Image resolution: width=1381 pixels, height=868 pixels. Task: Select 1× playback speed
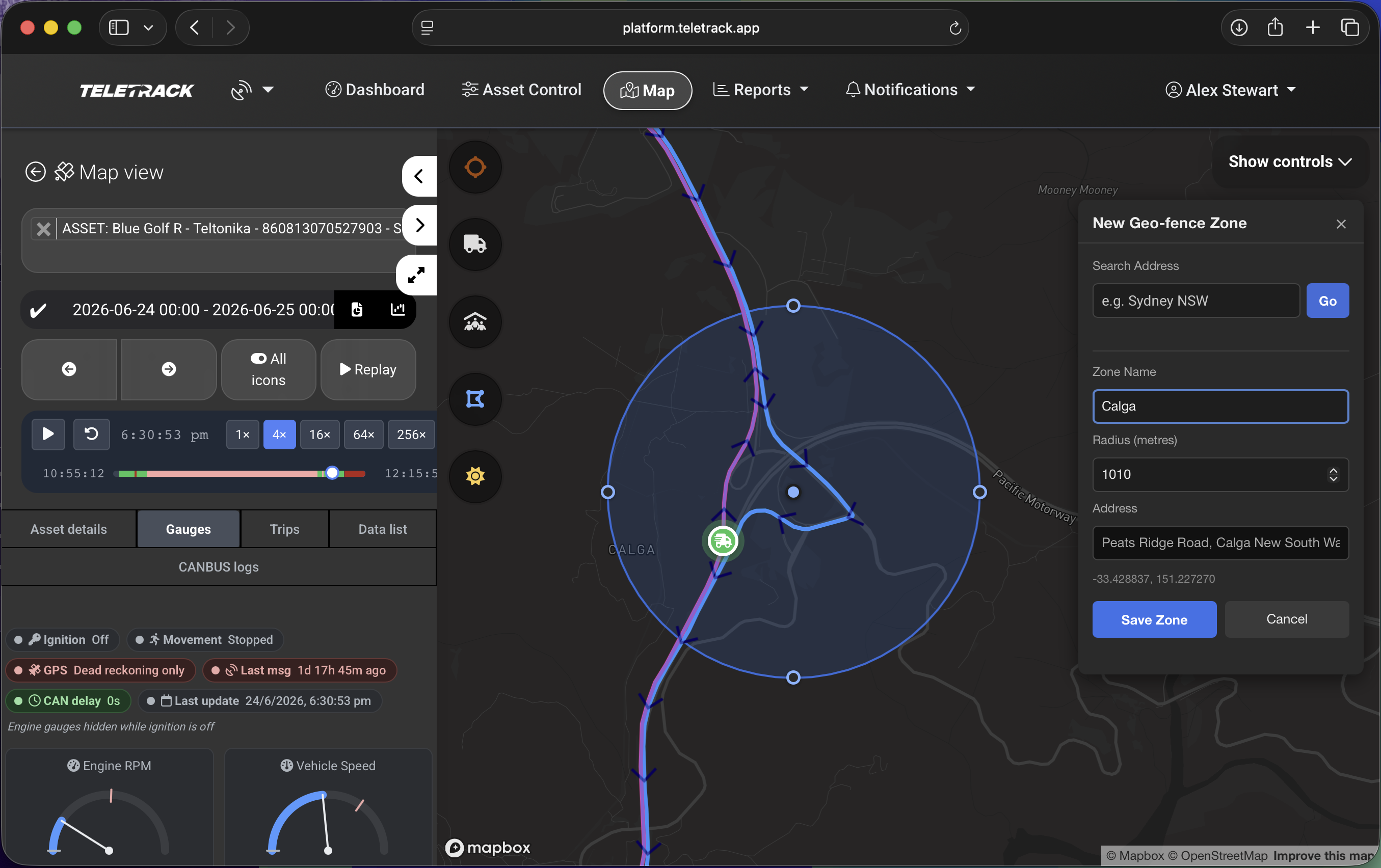(x=243, y=435)
